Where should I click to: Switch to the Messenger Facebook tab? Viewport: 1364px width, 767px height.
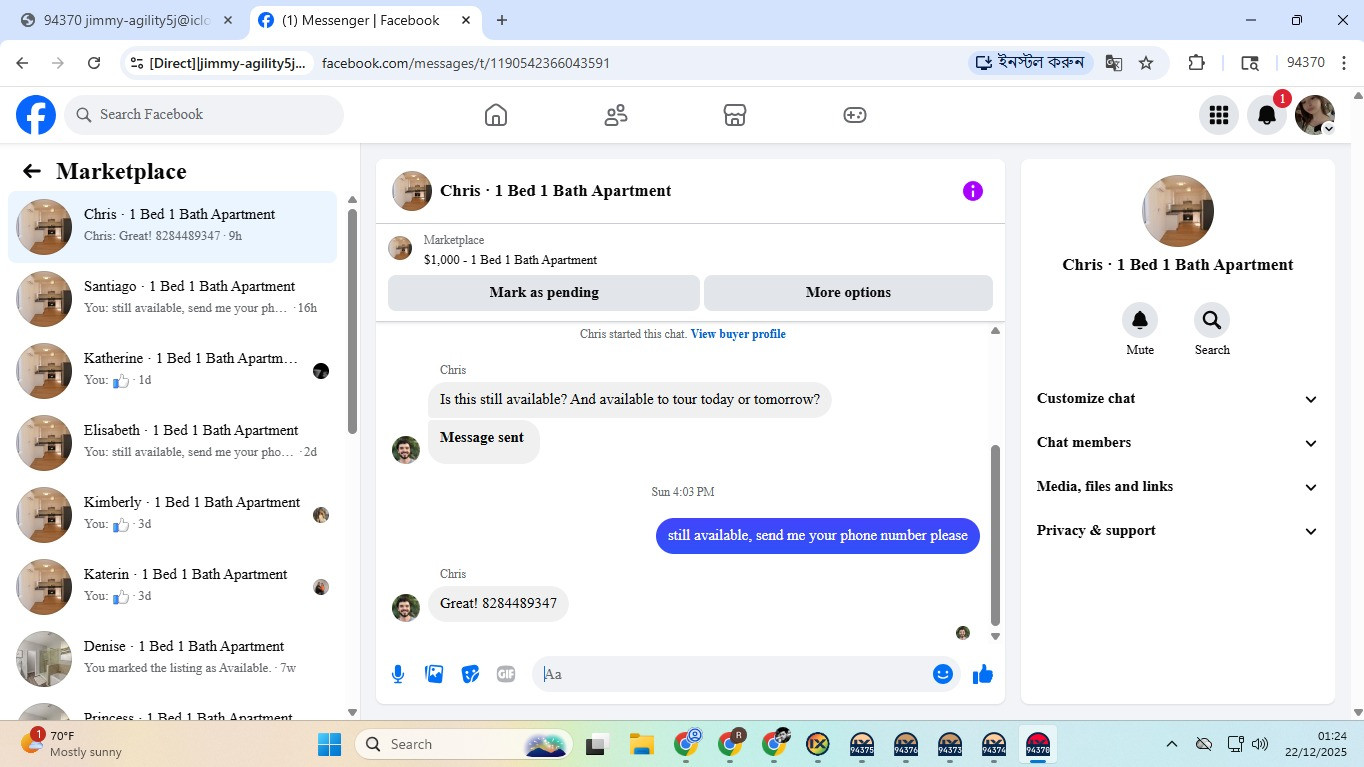[x=365, y=20]
